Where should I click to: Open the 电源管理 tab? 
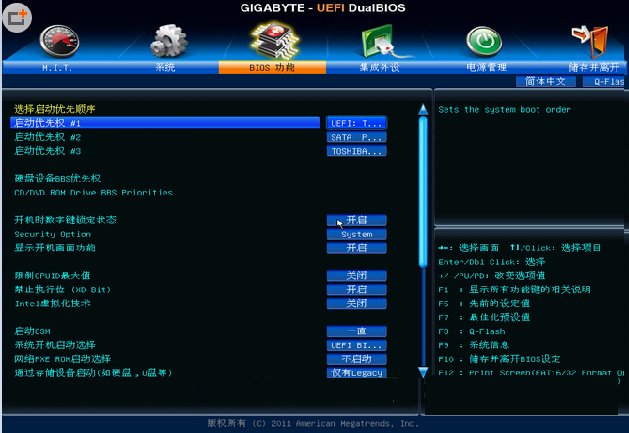click(487, 67)
